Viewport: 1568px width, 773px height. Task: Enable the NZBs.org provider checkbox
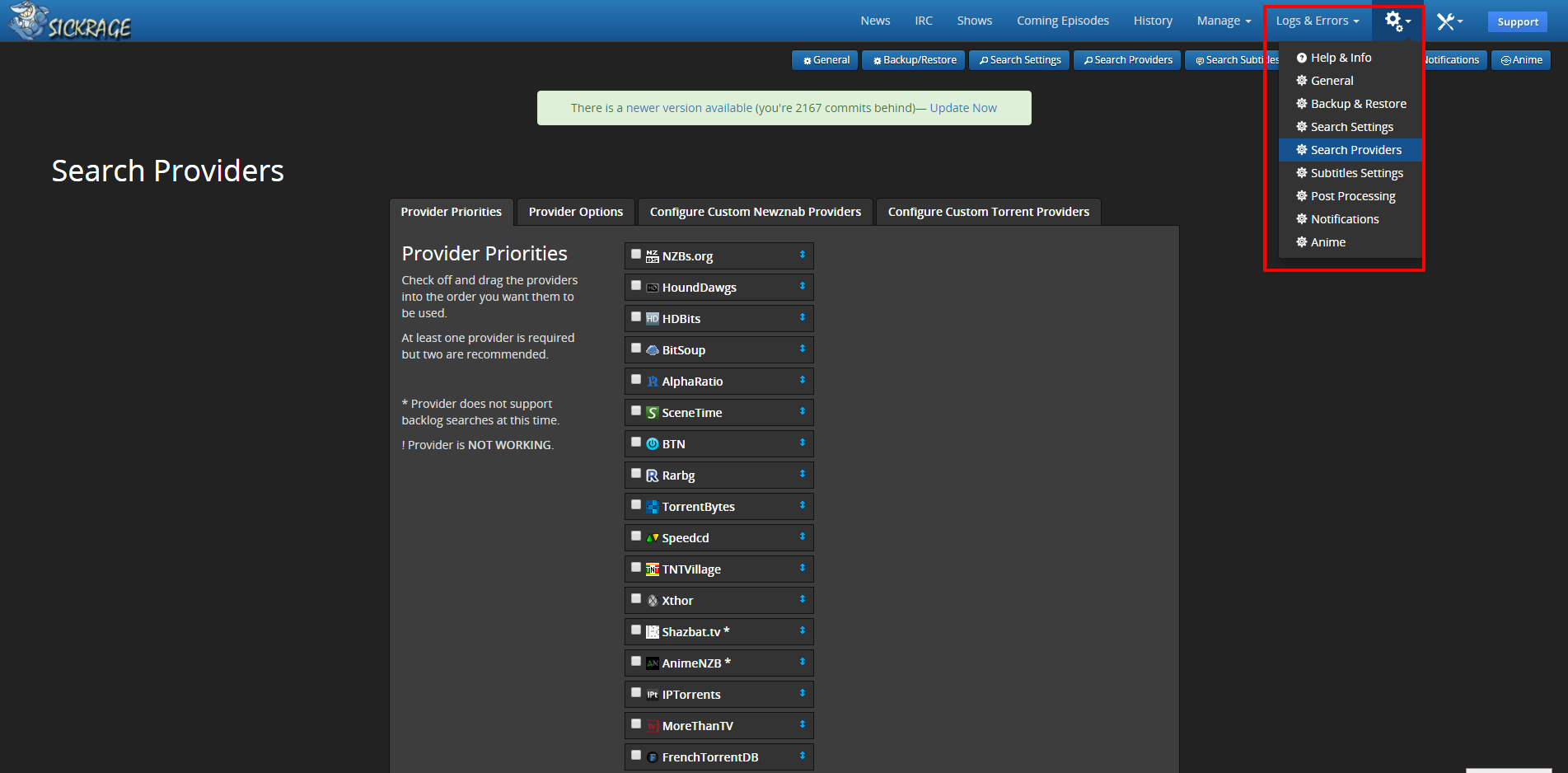636,255
